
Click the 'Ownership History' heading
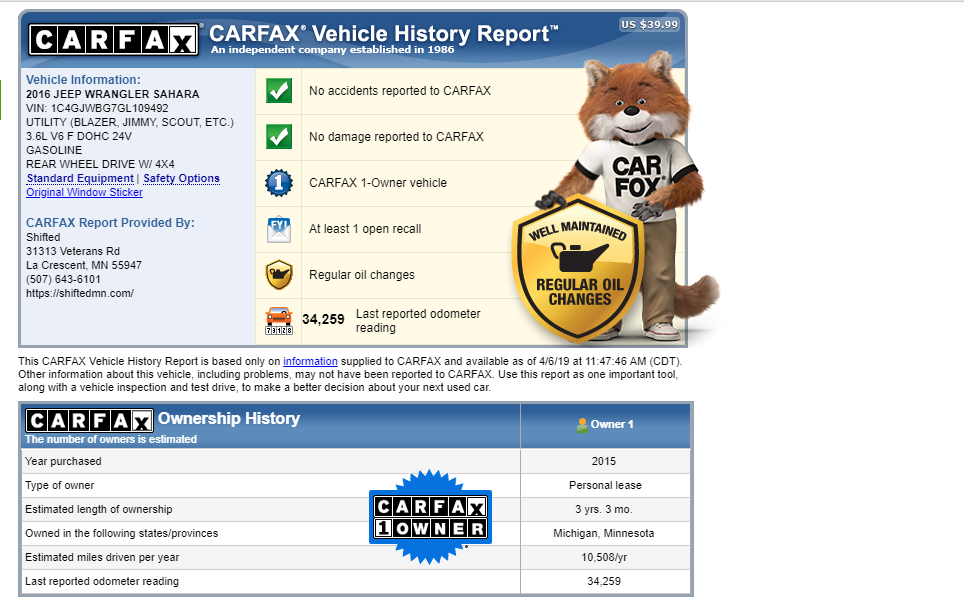(229, 419)
